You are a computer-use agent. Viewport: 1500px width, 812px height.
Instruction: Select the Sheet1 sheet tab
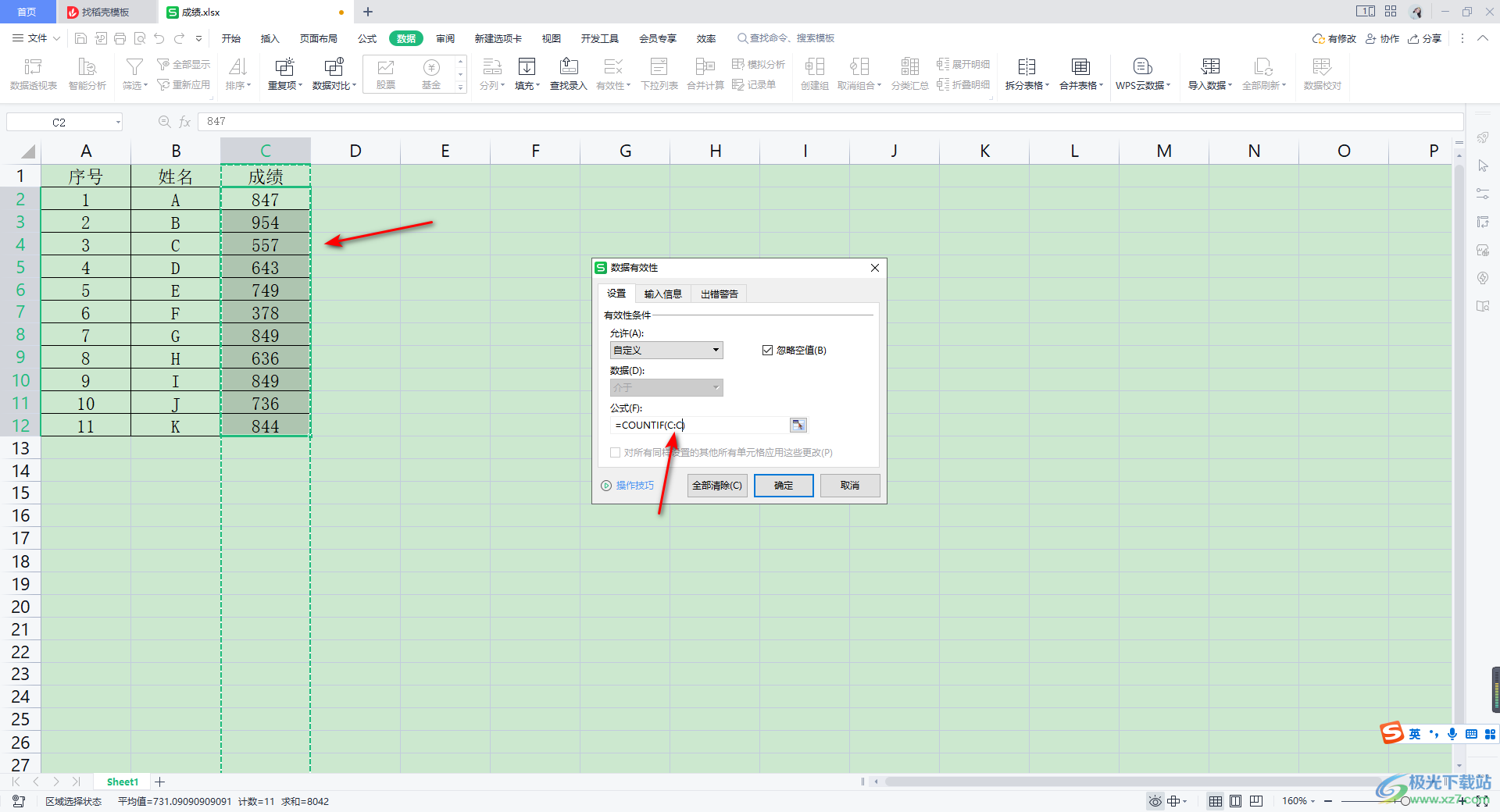[x=123, y=782]
